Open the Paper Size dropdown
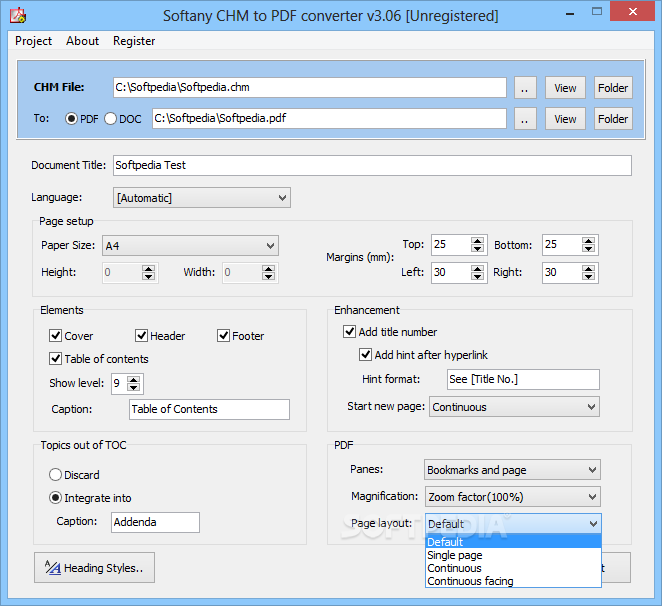This screenshot has height=606, width=662. [x=190, y=245]
